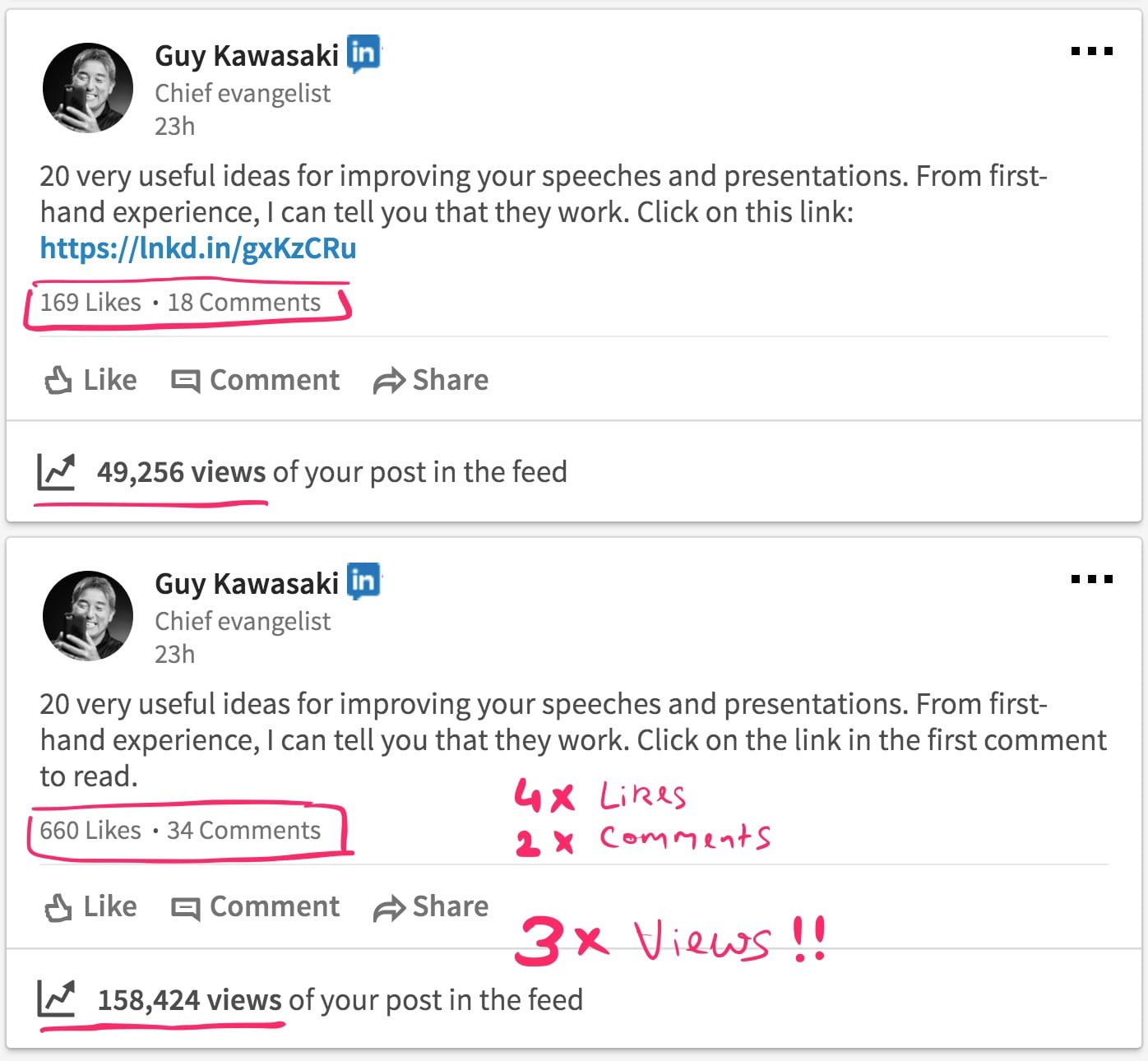Open the three-dot menu on the first post
Image resolution: width=1148 pixels, height=1061 pixels.
(x=1092, y=51)
